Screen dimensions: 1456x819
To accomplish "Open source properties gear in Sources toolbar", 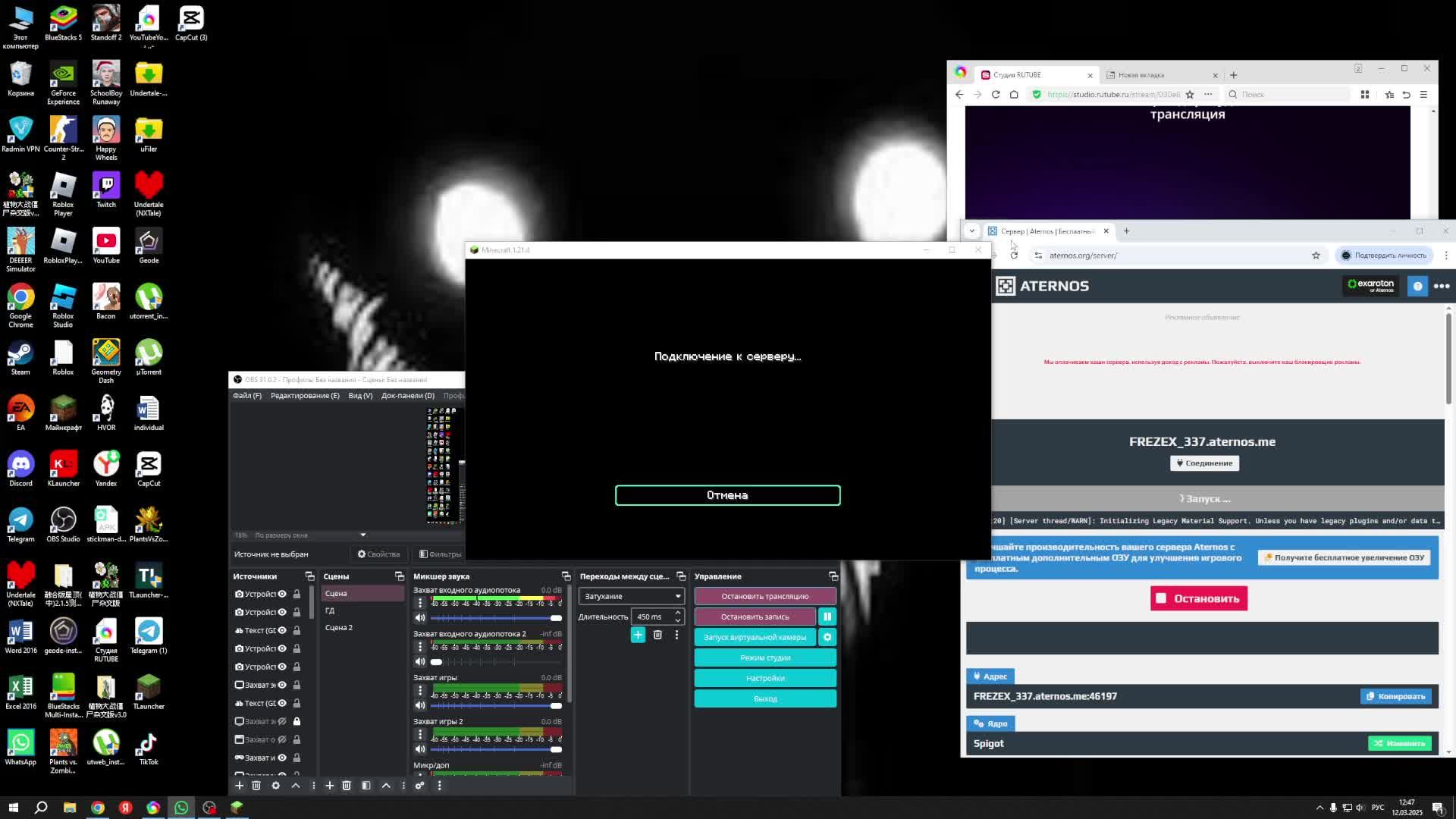I will [x=275, y=786].
